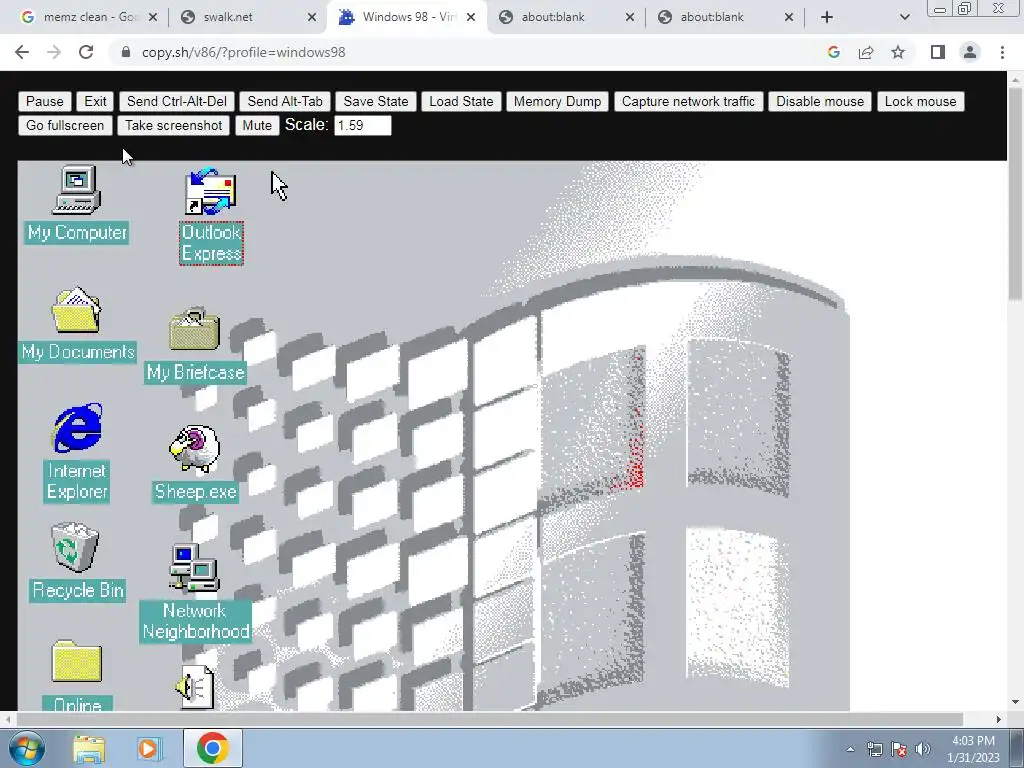Screen dimensions: 1024x768
Task: Click the browser Back arrow
Action: pyautogui.click(x=22, y=52)
